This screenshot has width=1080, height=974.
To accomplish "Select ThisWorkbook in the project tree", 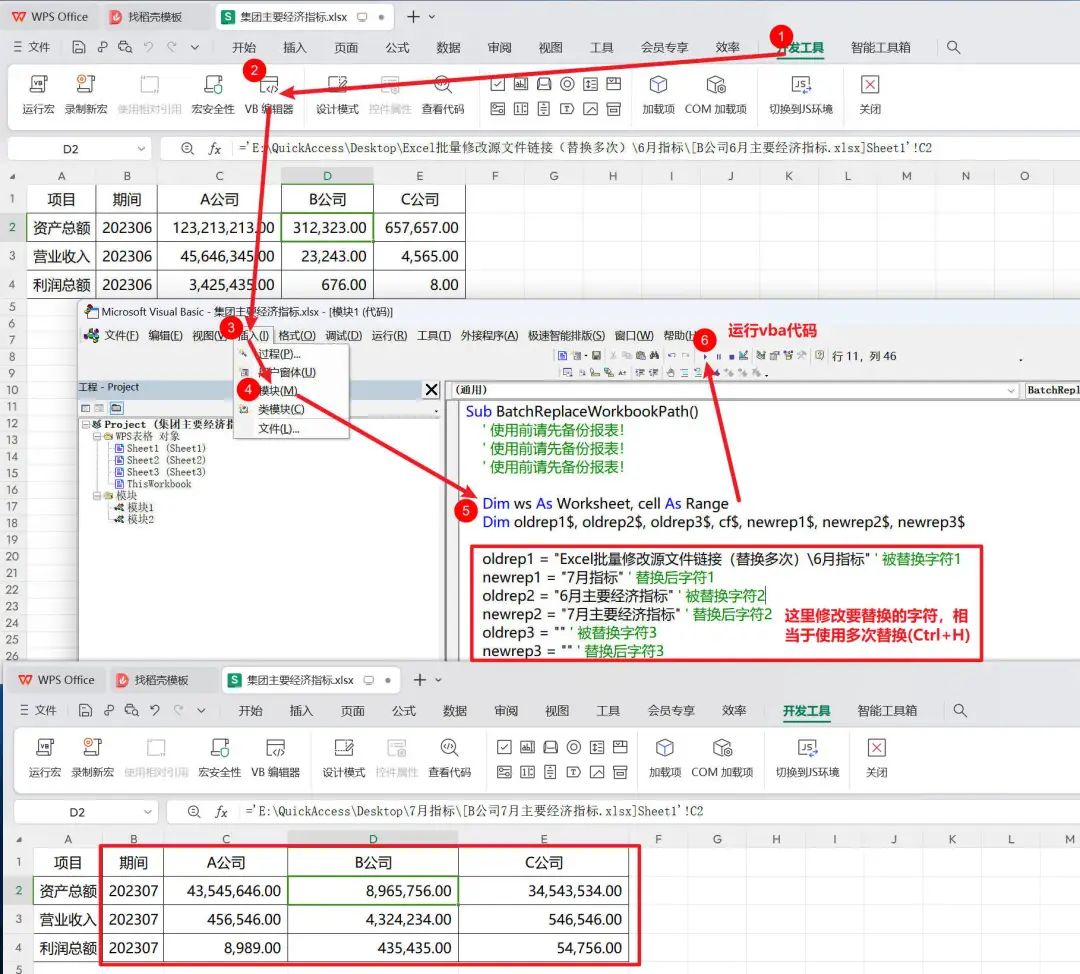I will click(x=158, y=484).
